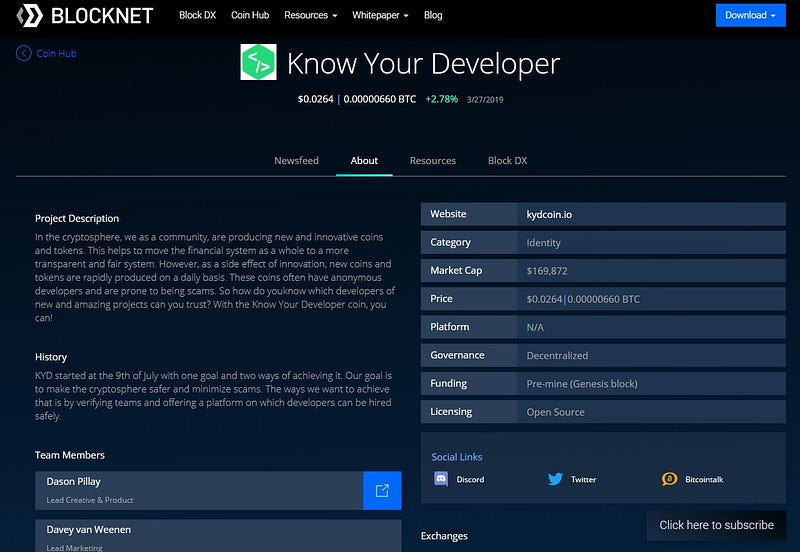Click the Exchanges heading

point(444,536)
